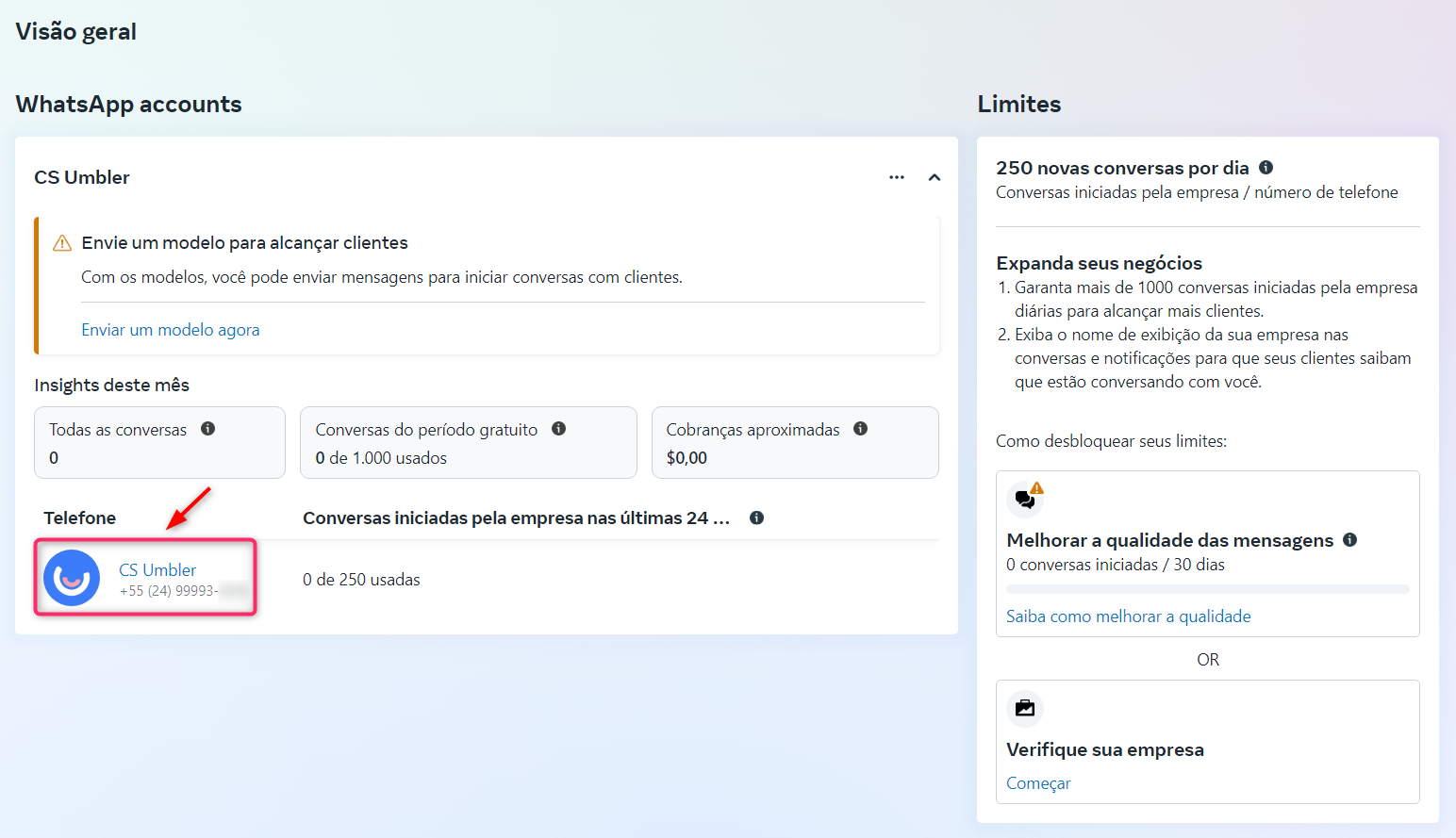Image resolution: width=1456 pixels, height=838 pixels.
Task: Click info icon next to Conversas iniciadas header
Action: click(x=756, y=518)
